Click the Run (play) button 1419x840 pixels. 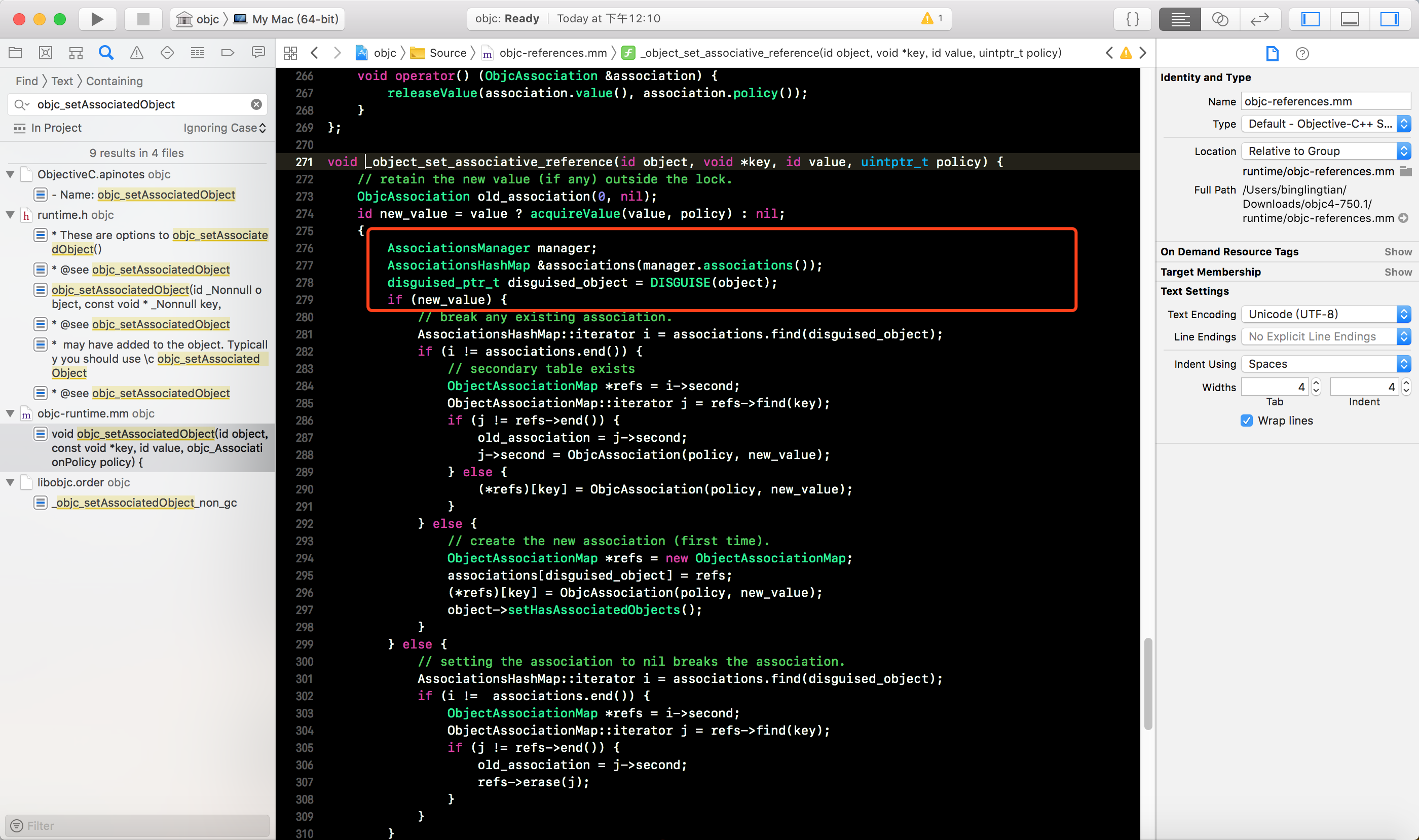tap(97, 19)
